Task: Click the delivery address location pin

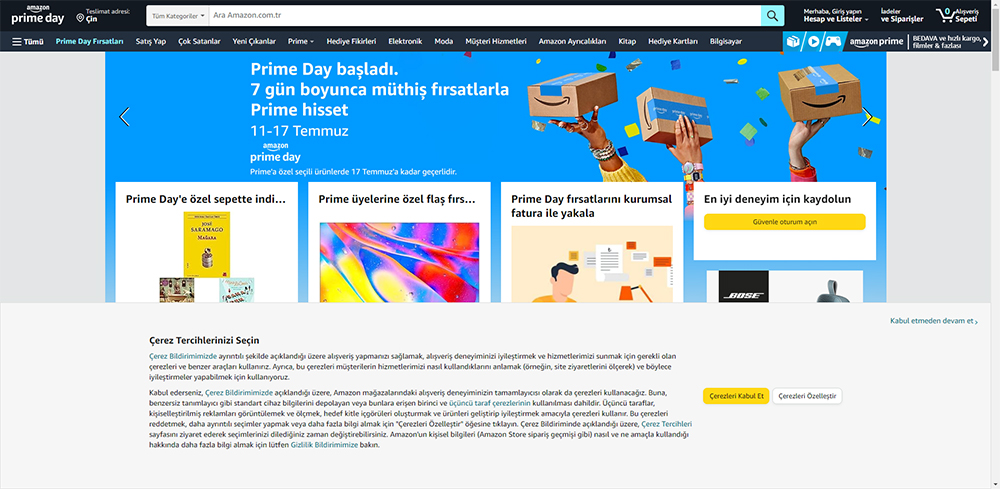Action: tap(80, 18)
